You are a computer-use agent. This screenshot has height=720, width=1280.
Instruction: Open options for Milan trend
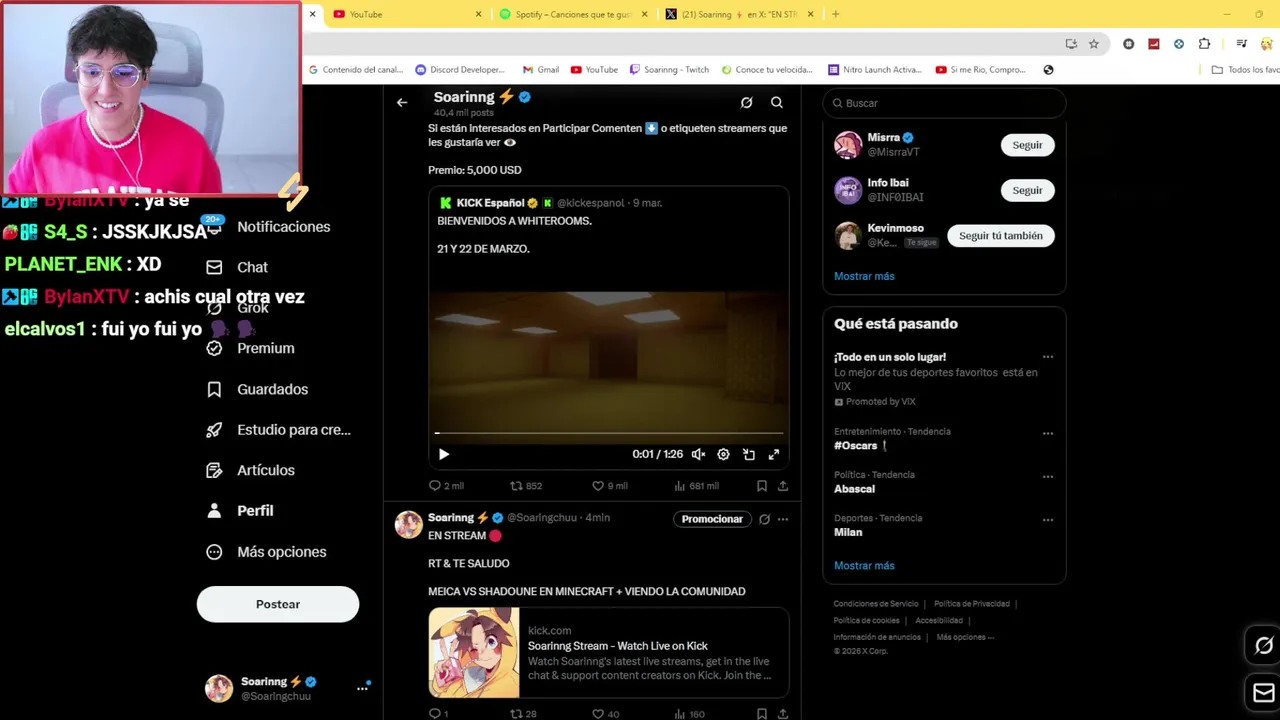click(1048, 520)
